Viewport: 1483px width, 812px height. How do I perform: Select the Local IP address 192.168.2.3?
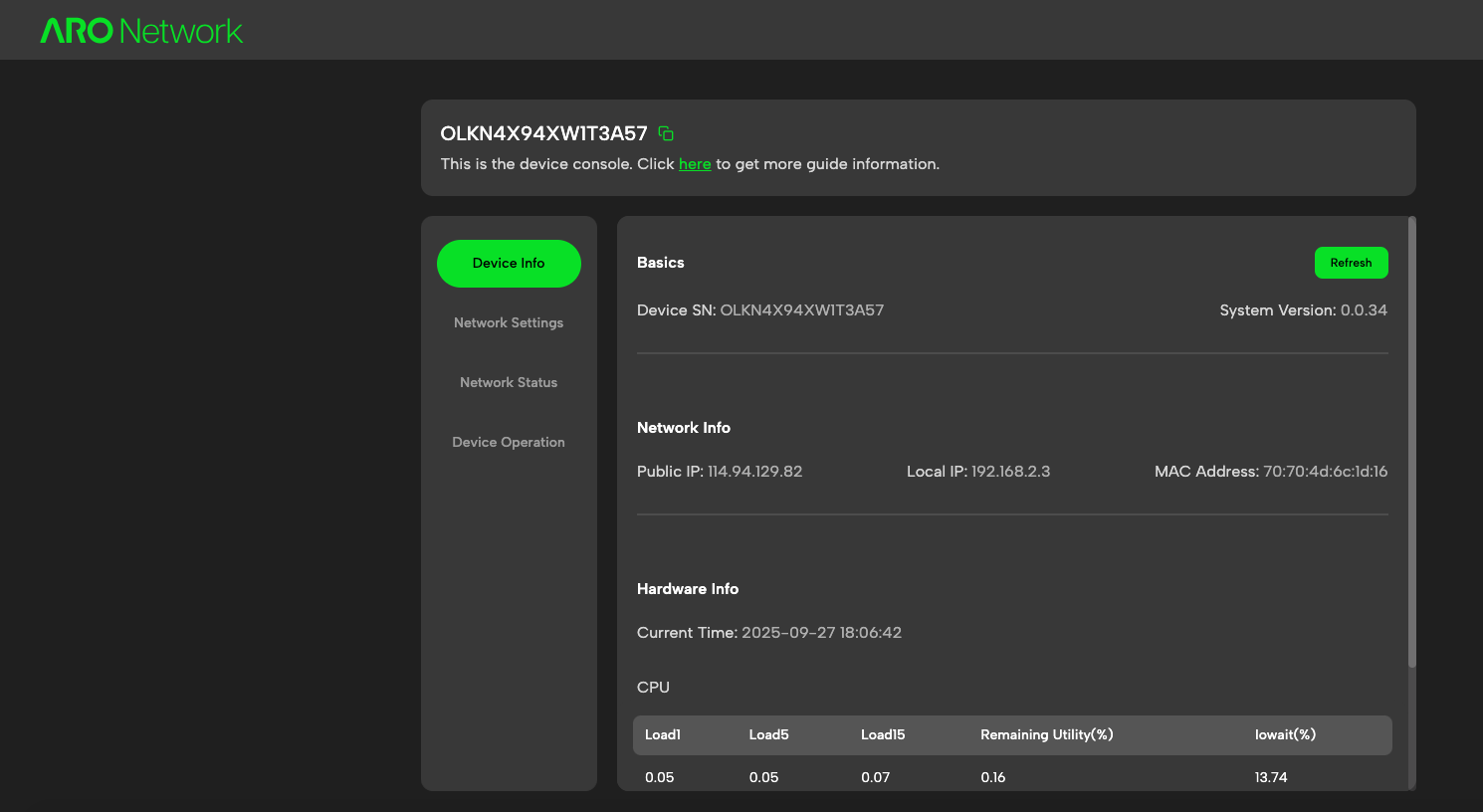click(1011, 471)
